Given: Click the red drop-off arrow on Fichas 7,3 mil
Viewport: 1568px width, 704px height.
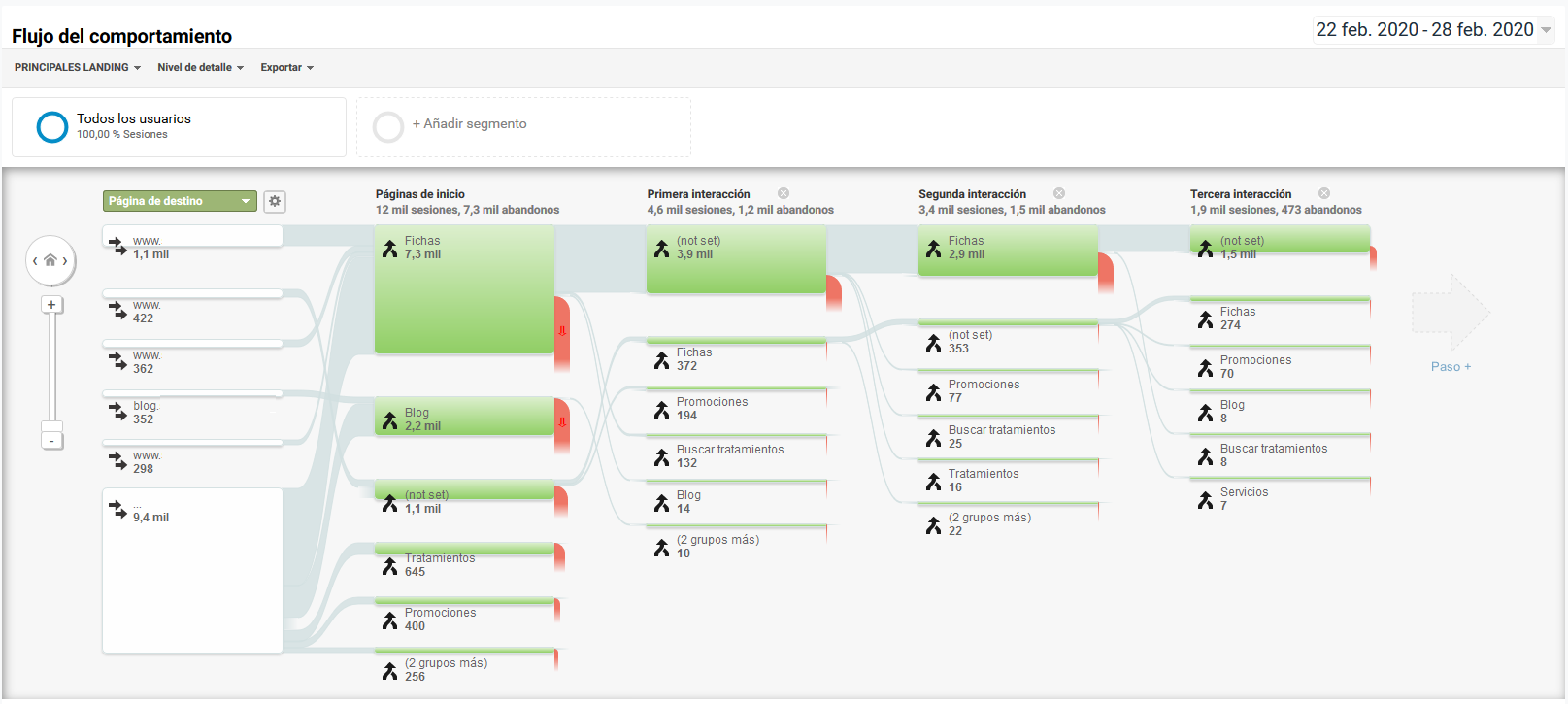Looking at the screenshot, I should [x=562, y=331].
